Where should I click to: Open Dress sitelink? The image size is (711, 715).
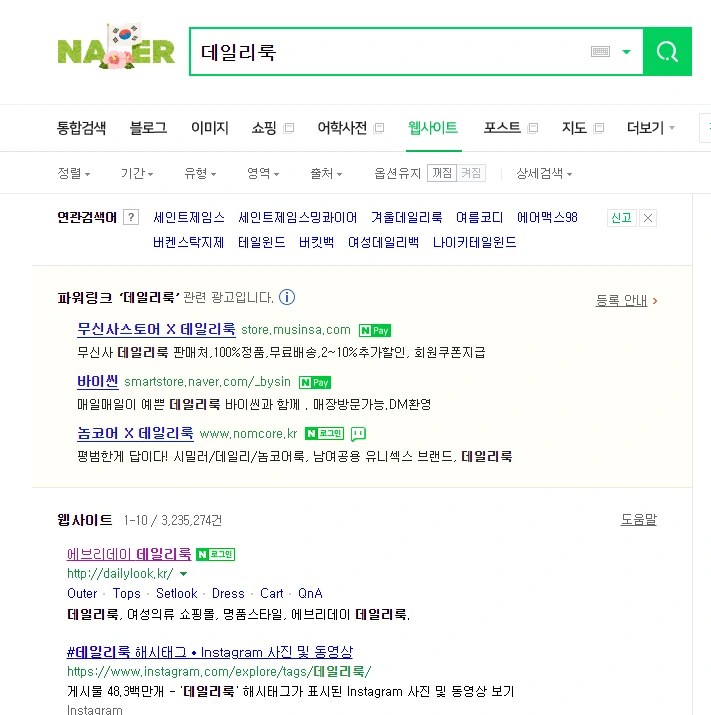coord(228,593)
